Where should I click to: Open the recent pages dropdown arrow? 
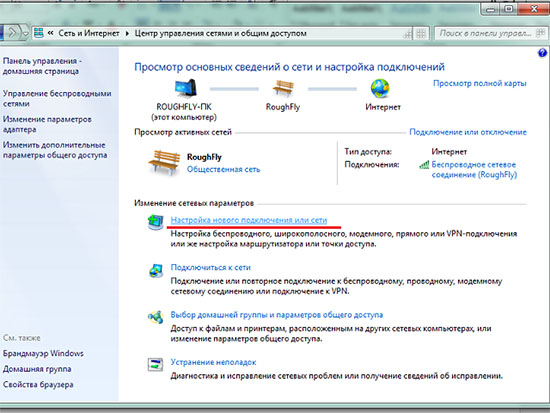25,34
